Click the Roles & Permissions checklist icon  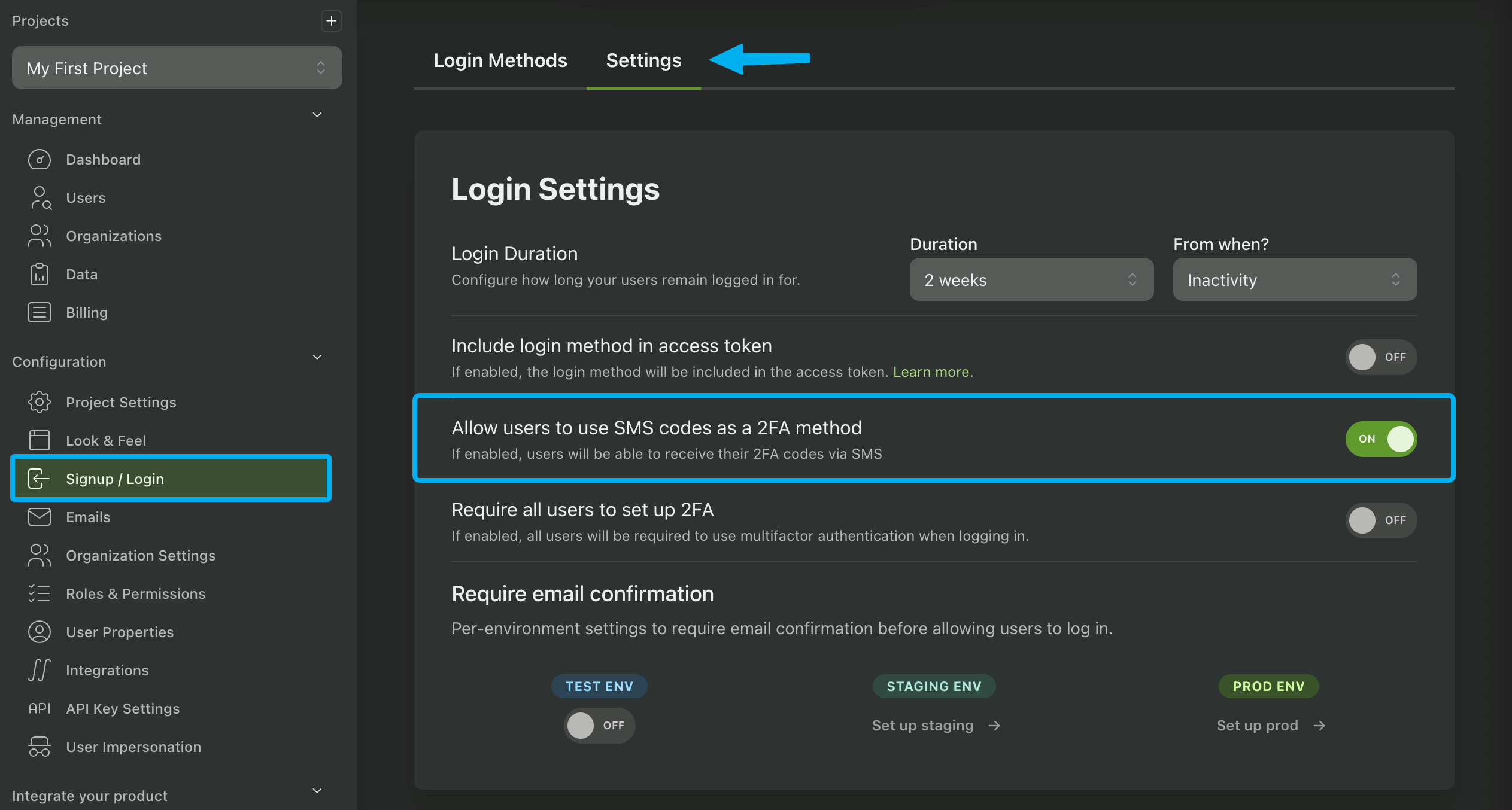tap(40, 593)
